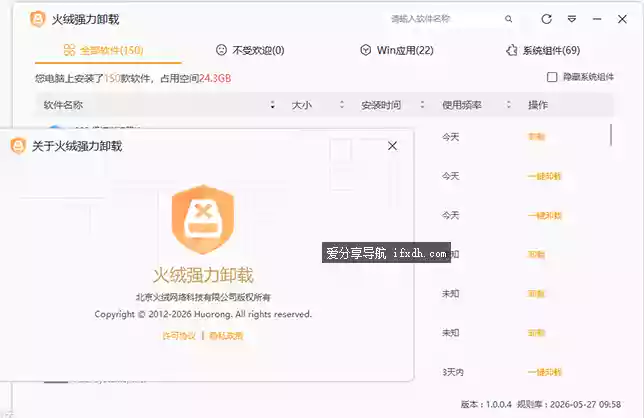Click the 火绒强力卸载 heading in About dialog
Viewport: 644px width, 418px height.
coord(203,275)
